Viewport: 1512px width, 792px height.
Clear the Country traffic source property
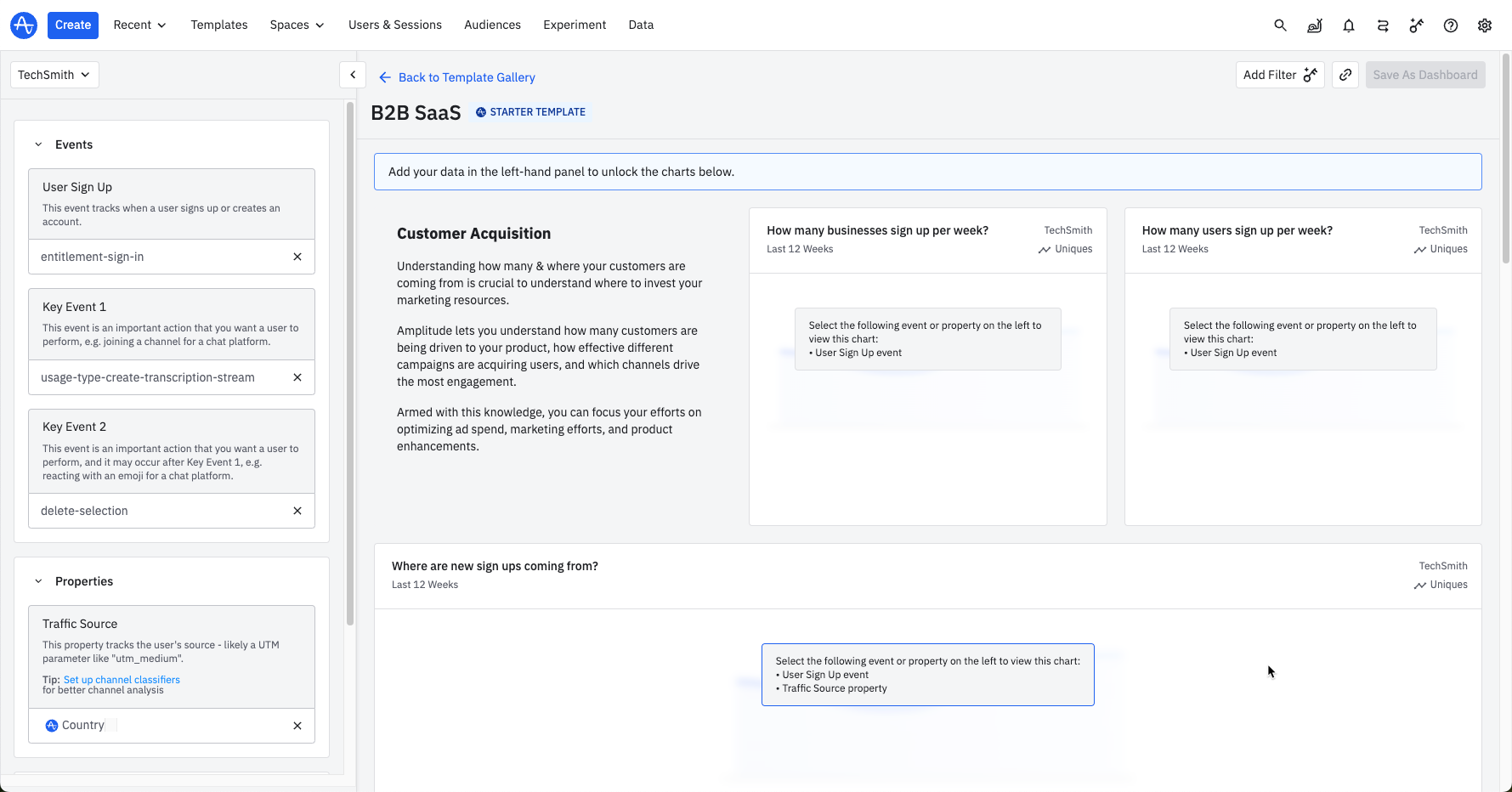point(297,726)
